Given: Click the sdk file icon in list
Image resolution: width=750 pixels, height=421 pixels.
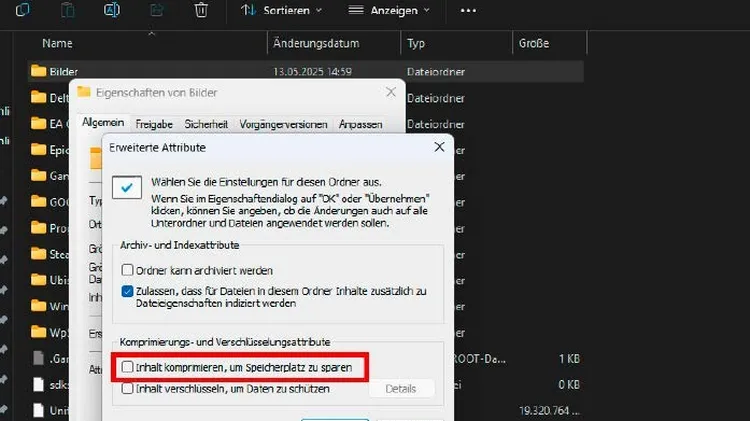Looking at the screenshot, I should tap(39, 383).
